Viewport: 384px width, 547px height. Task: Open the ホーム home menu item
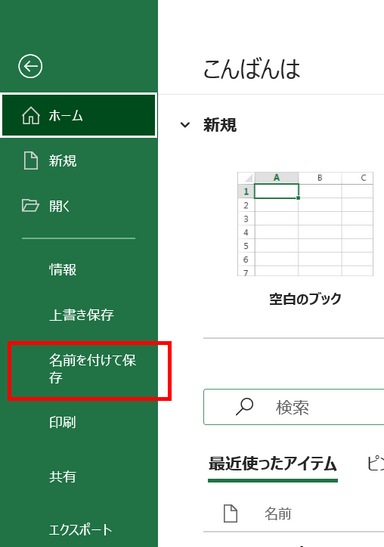click(78, 115)
